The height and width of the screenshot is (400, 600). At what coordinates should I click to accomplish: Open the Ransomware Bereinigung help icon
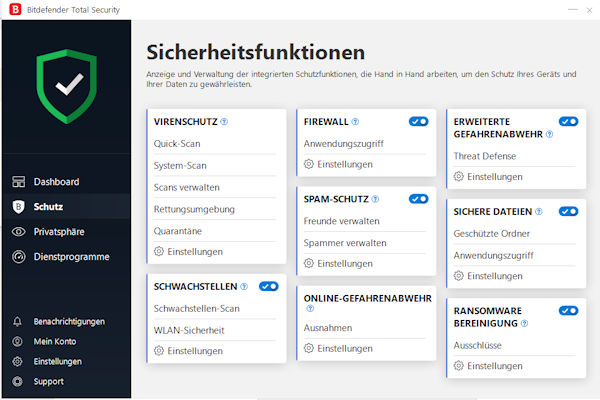(x=525, y=323)
